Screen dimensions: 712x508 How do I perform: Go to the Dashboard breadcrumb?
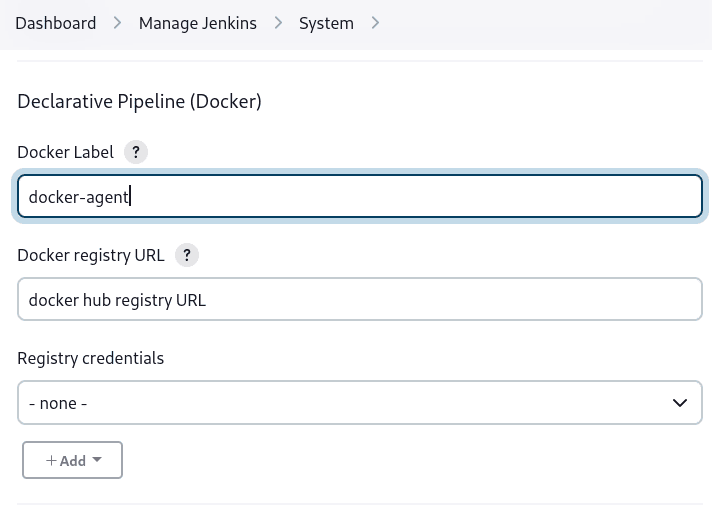pyautogui.click(x=56, y=23)
